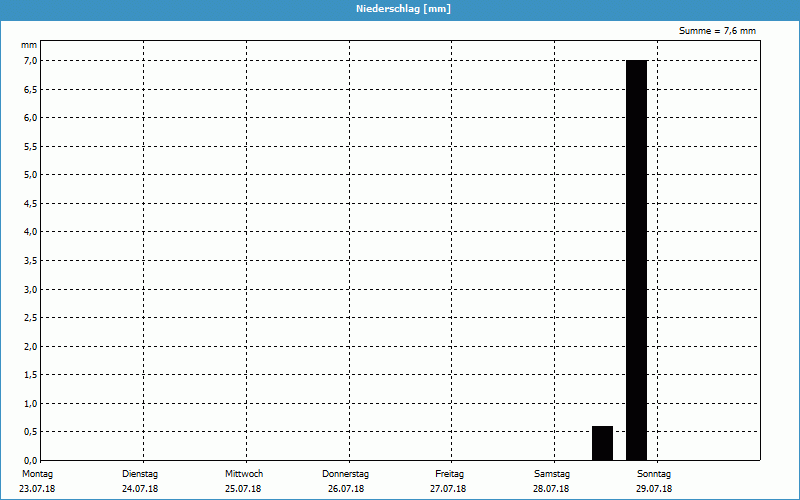Click the 0,5 y-axis value

pos(30,432)
